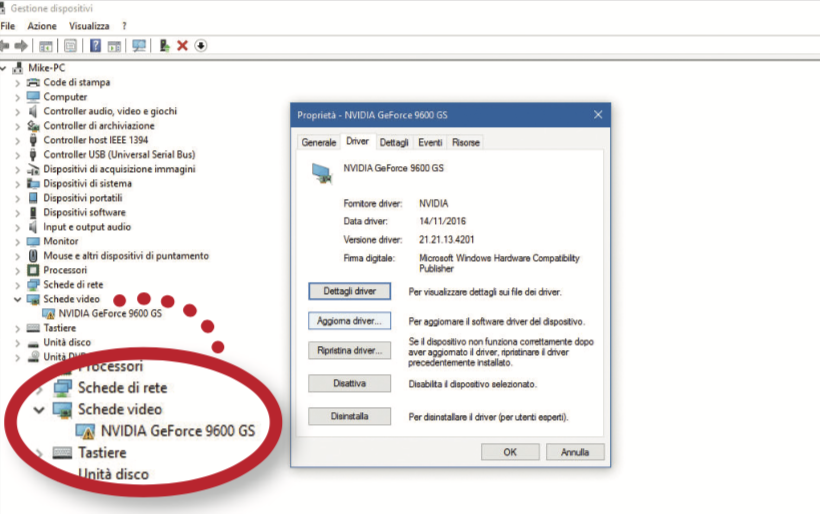Click the back arrow in the toolbar

[x=6, y=45]
